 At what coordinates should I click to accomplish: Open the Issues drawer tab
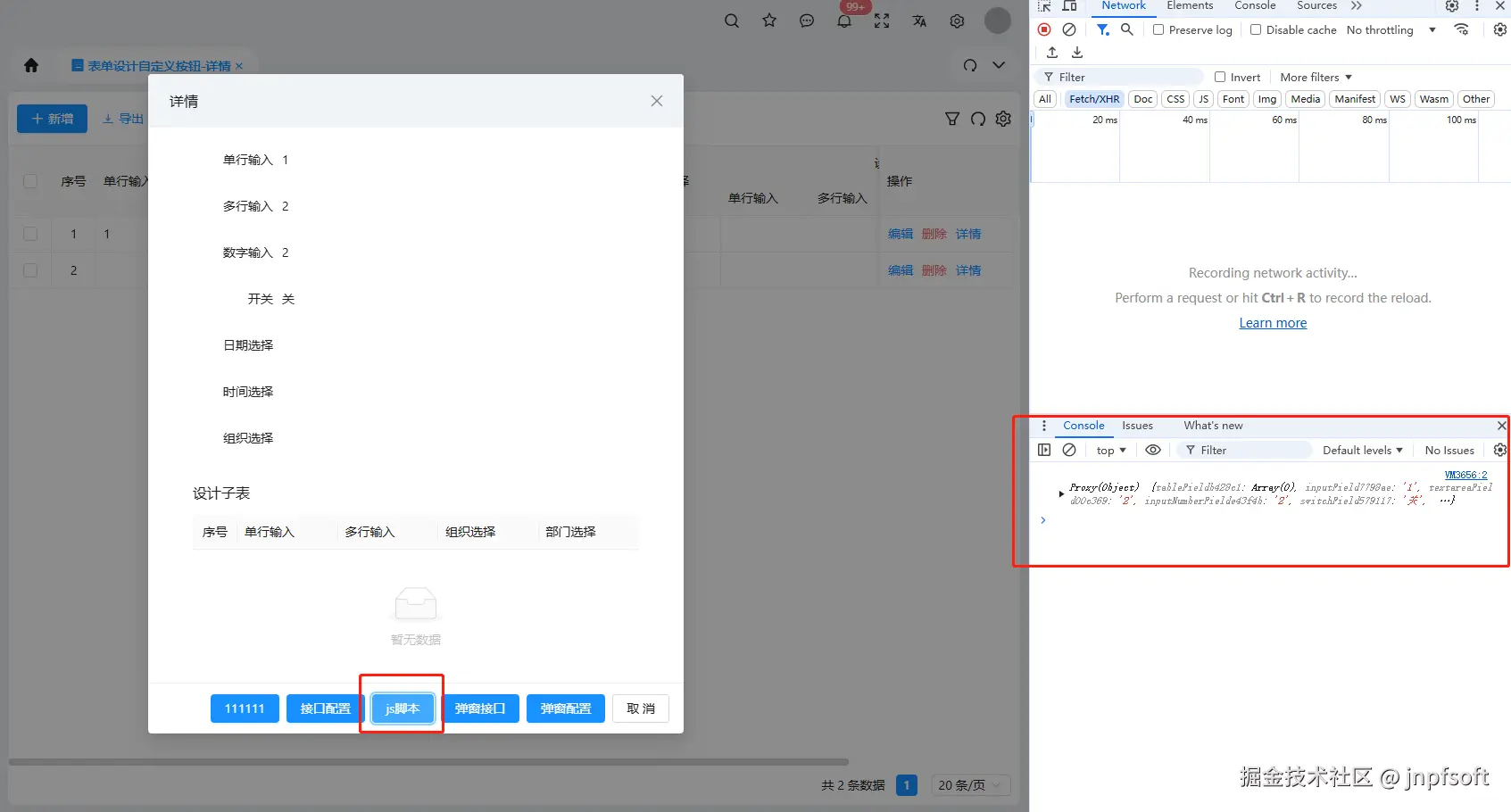click(x=1137, y=426)
